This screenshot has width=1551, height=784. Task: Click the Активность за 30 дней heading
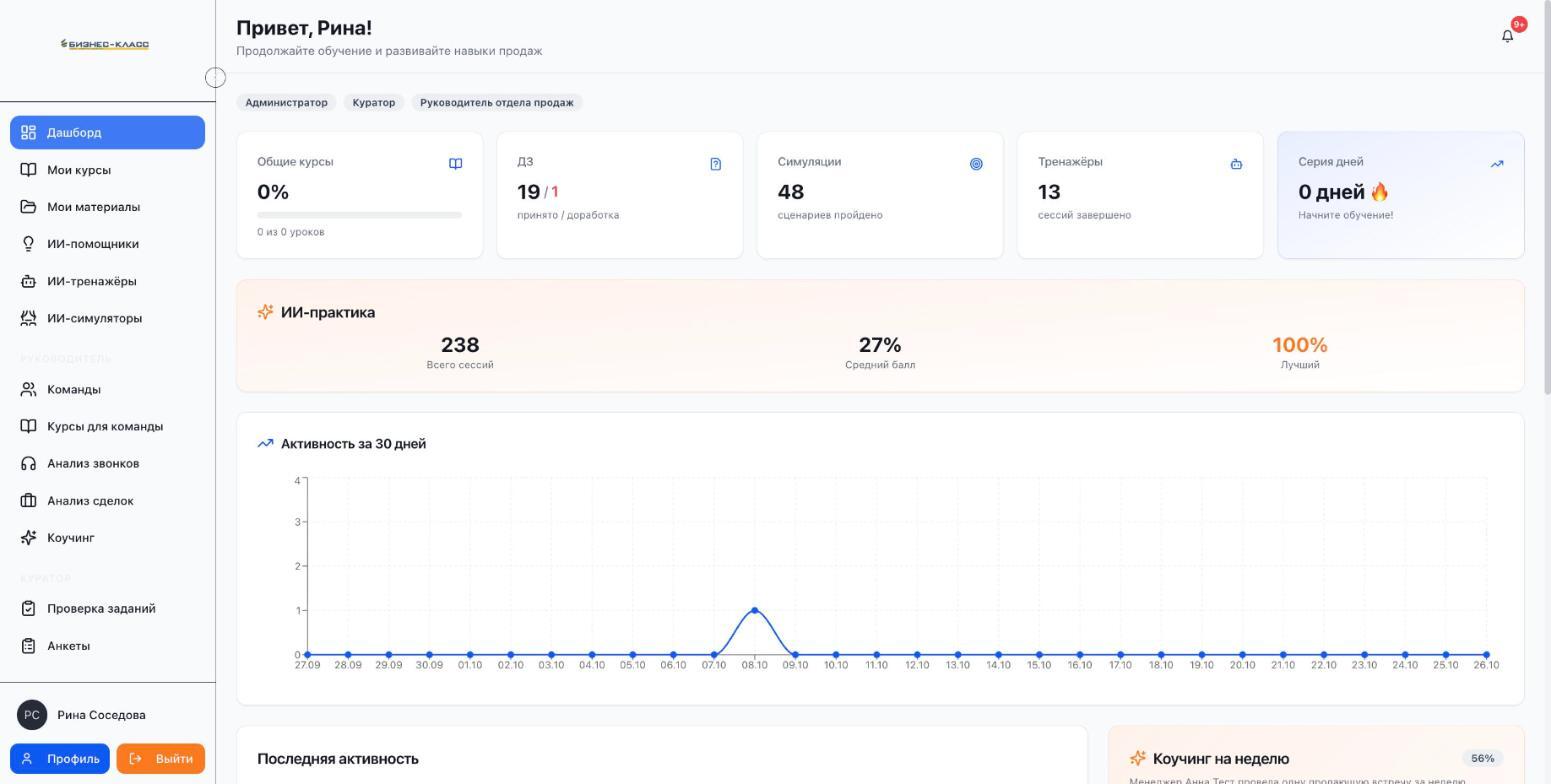coord(353,444)
